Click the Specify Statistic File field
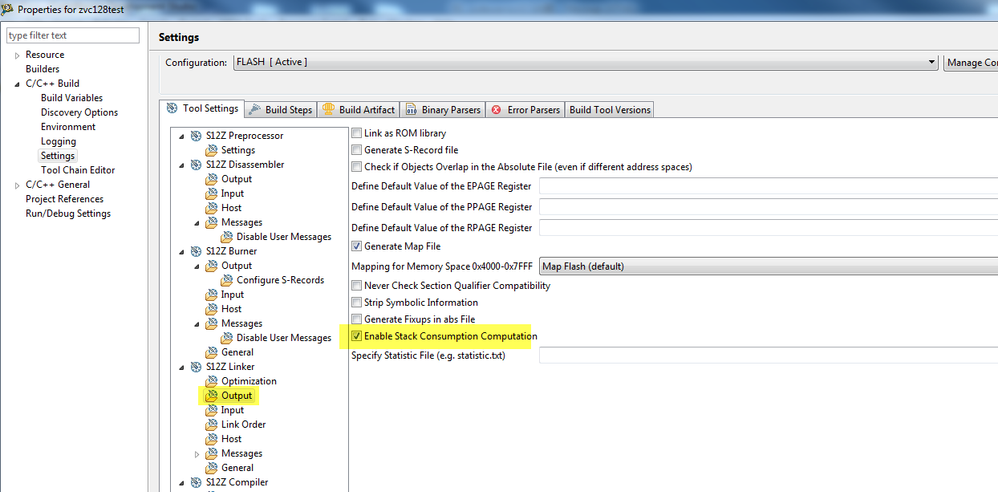 pyautogui.click(x=768, y=356)
